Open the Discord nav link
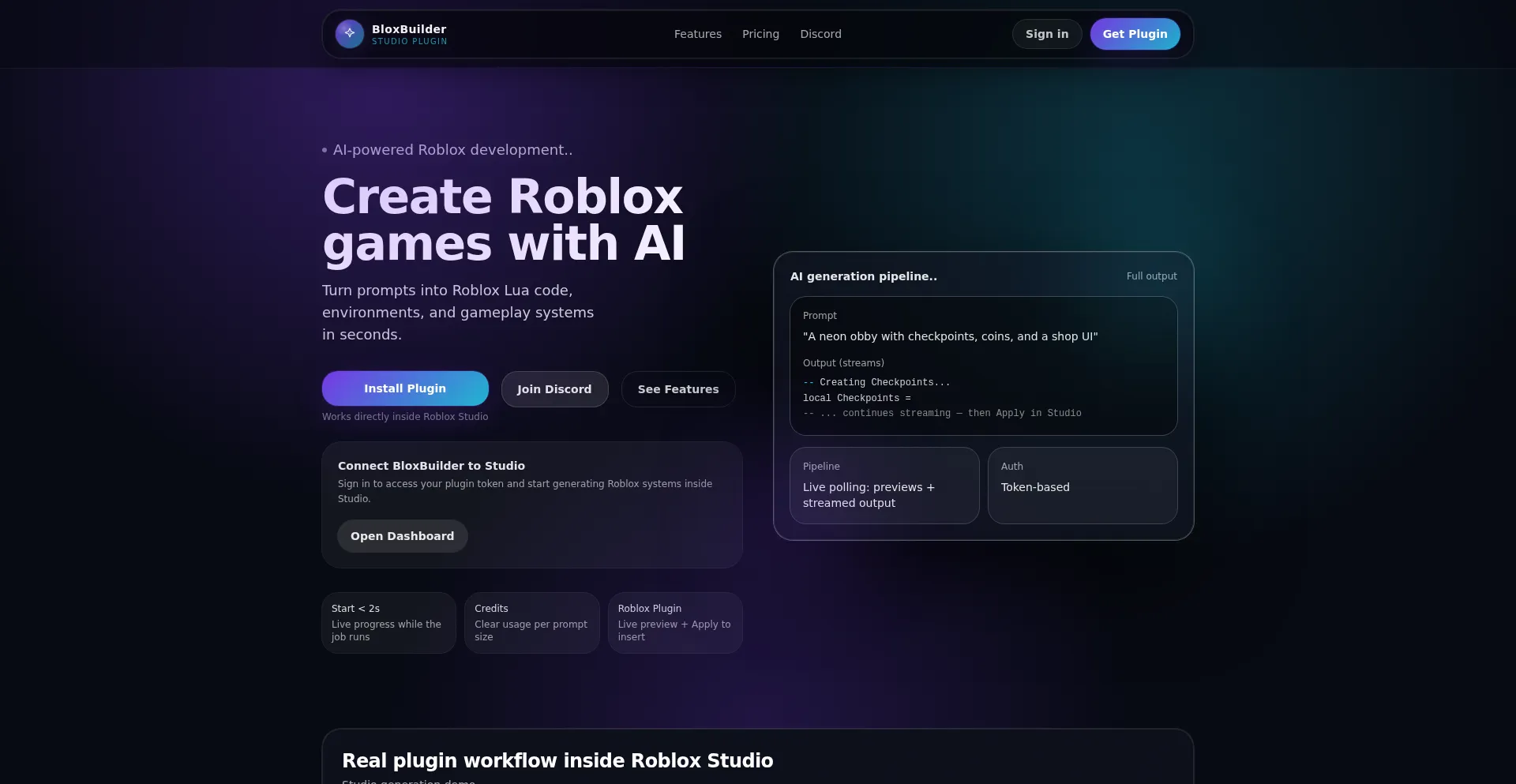1516x784 pixels. (x=820, y=34)
